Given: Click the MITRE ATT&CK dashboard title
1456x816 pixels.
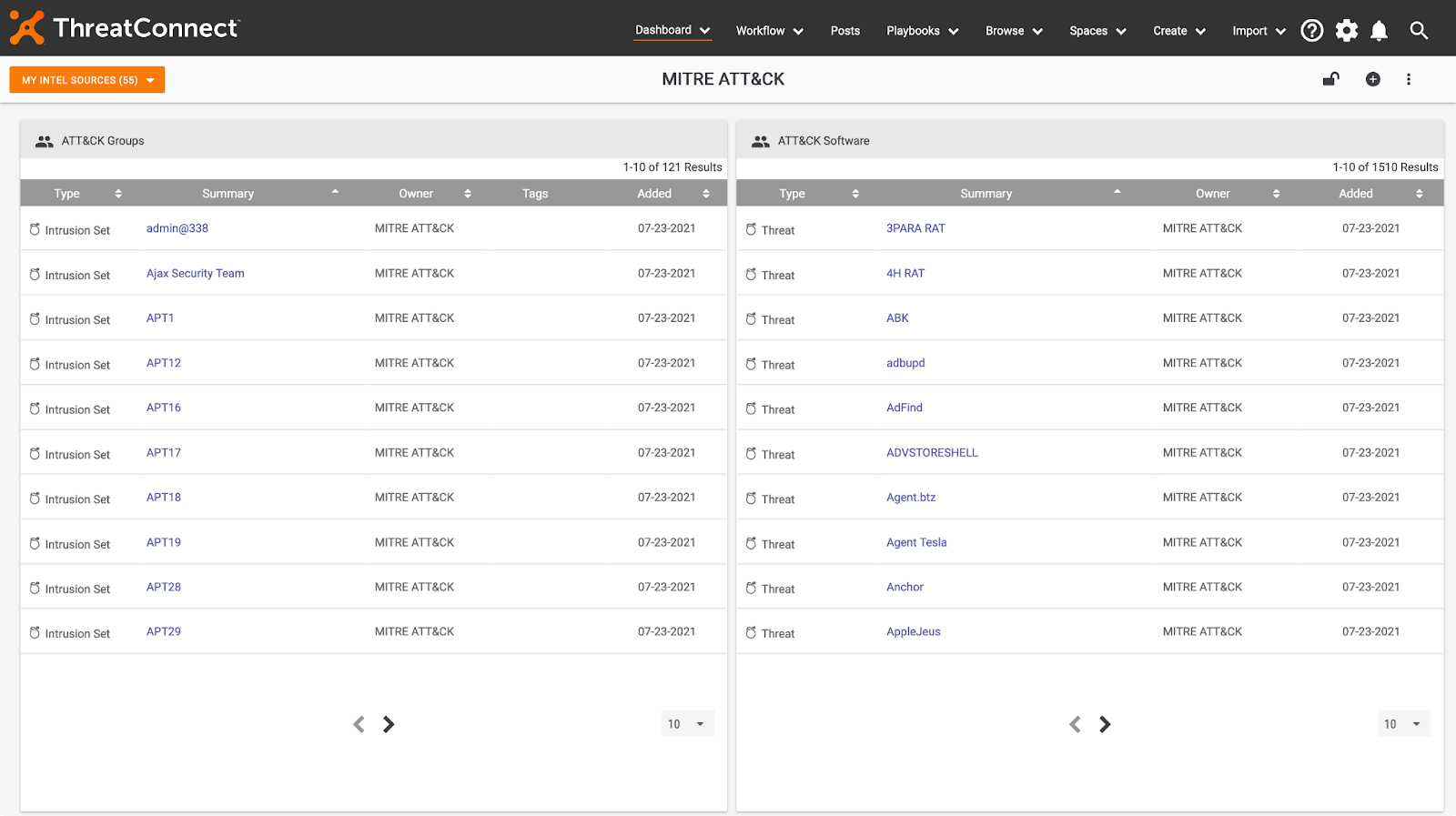Looking at the screenshot, I should pyautogui.click(x=723, y=79).
